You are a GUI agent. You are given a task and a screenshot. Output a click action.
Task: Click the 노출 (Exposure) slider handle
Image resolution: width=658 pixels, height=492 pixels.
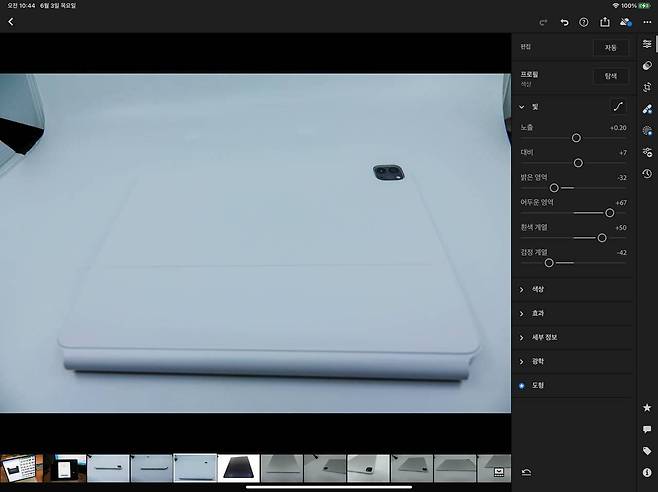tap(576, 138)
